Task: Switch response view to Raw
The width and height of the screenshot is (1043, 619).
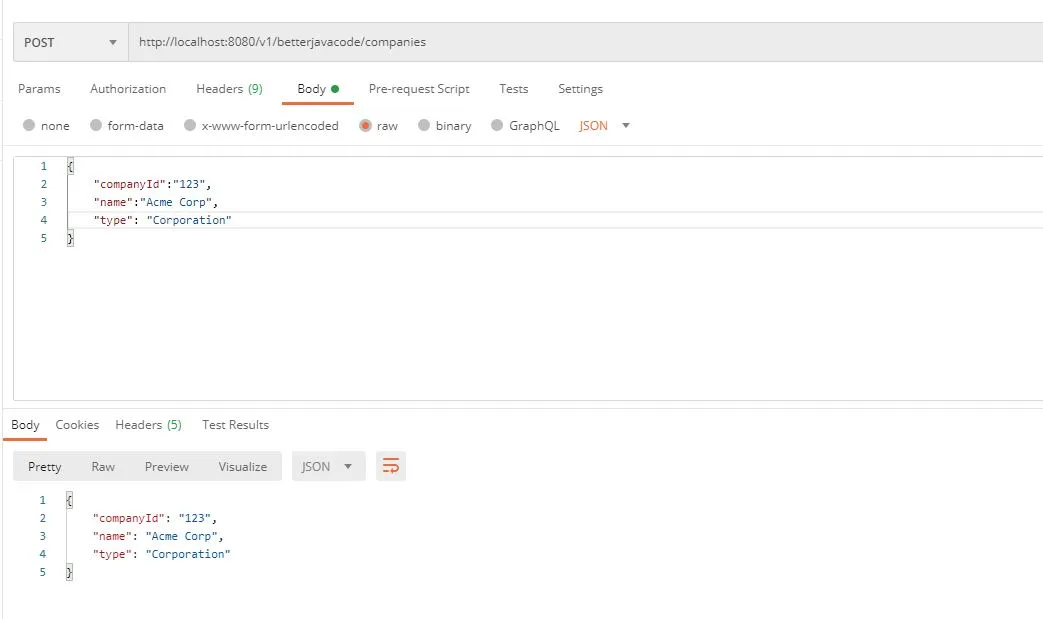Action: pos(103,465)
